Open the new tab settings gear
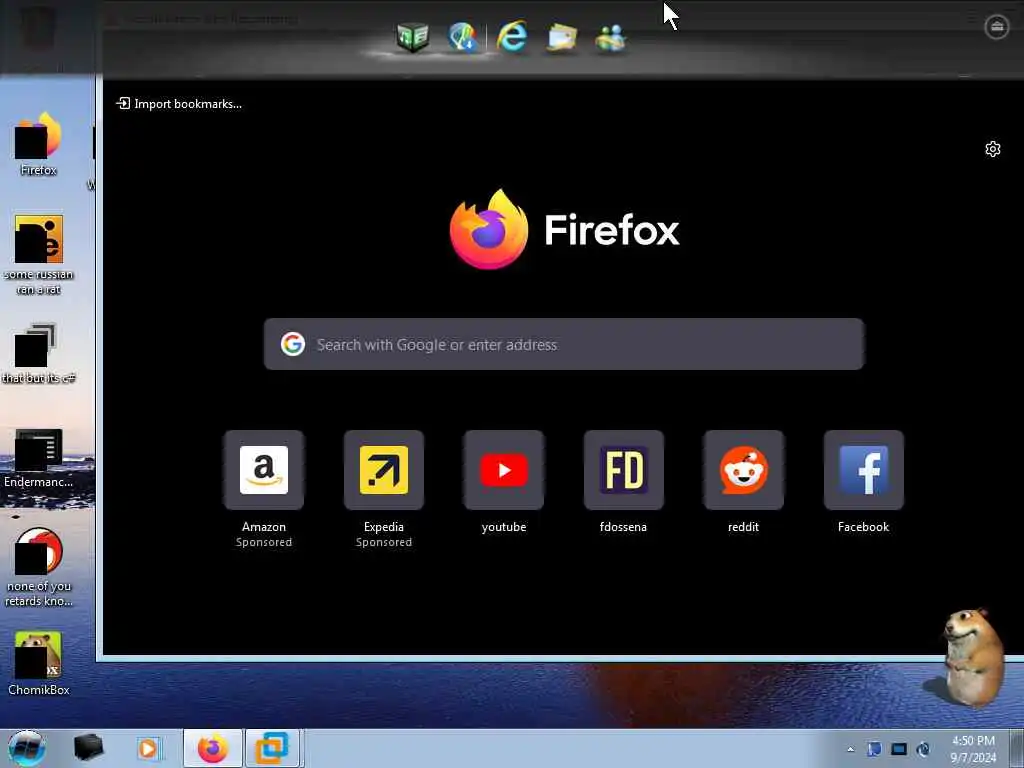The height and width of the screenshot is (768, 1024). coord(993,149)
